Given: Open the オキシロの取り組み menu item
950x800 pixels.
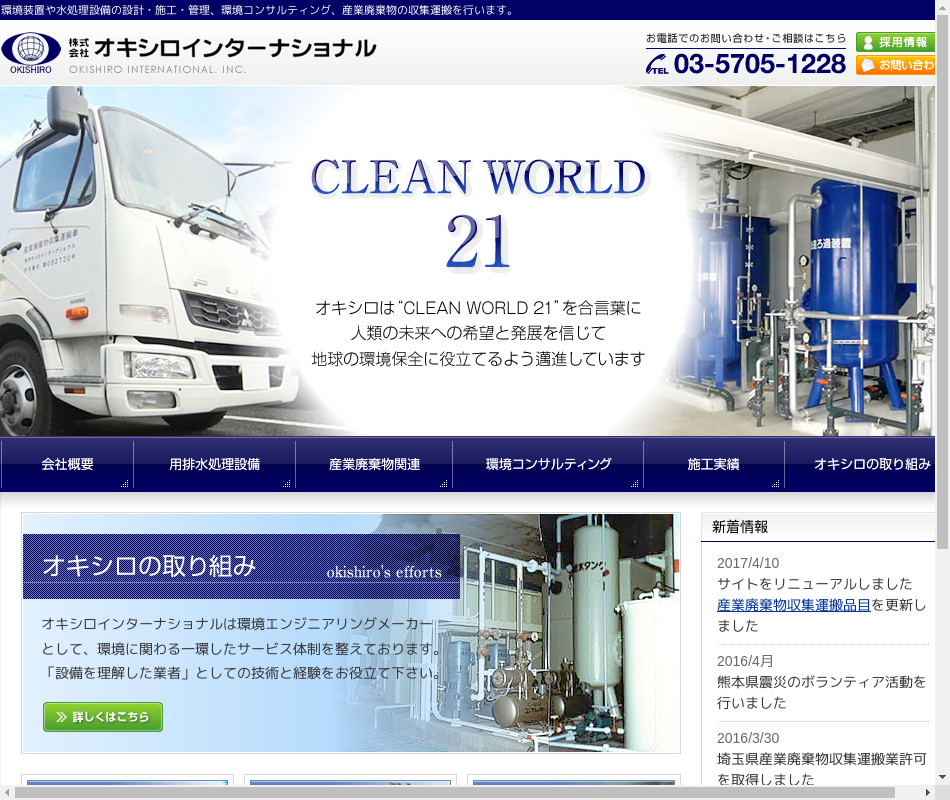Looking at the screenshot, I should coord(860,464).
